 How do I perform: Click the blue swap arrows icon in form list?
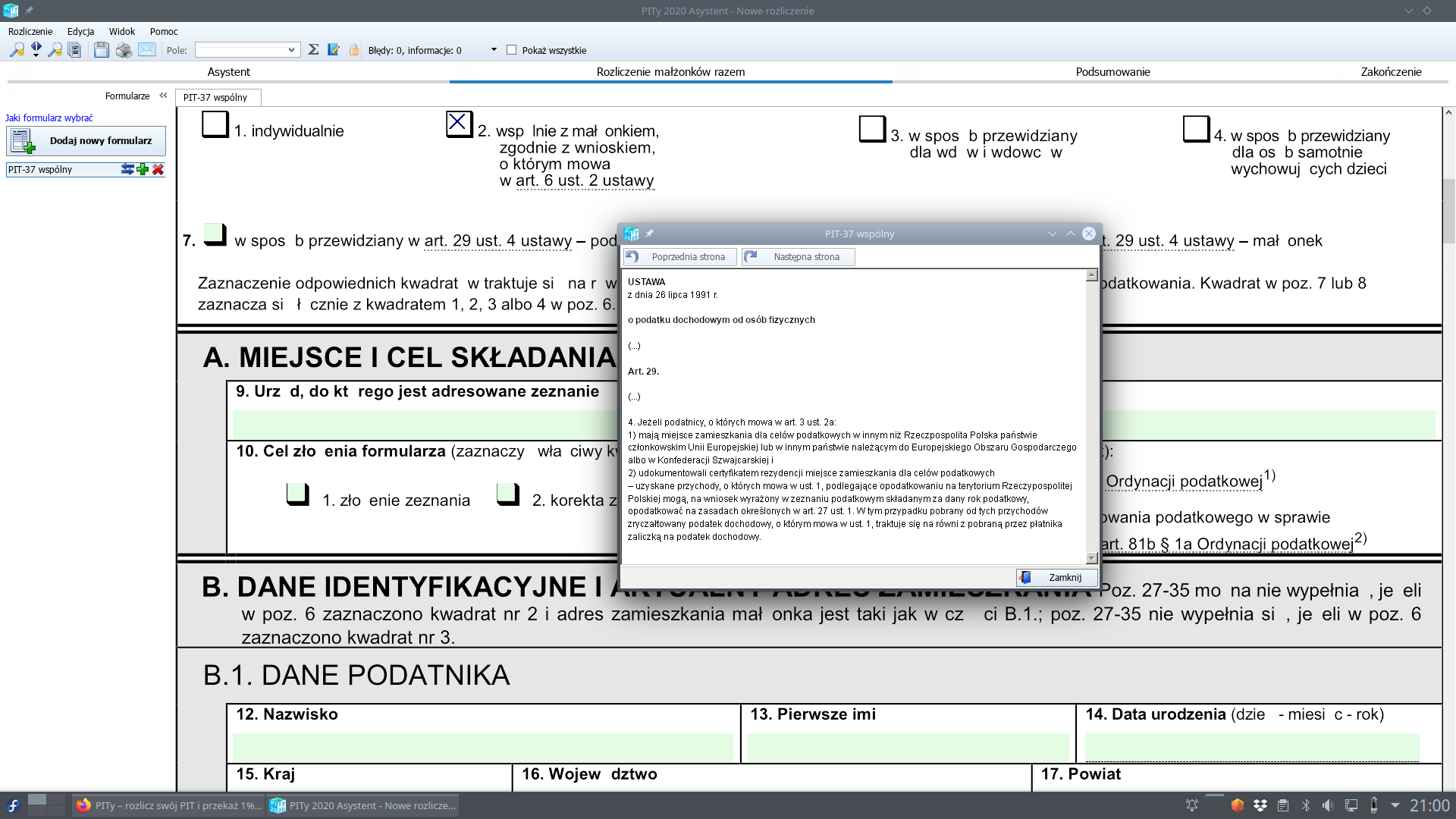127,169
